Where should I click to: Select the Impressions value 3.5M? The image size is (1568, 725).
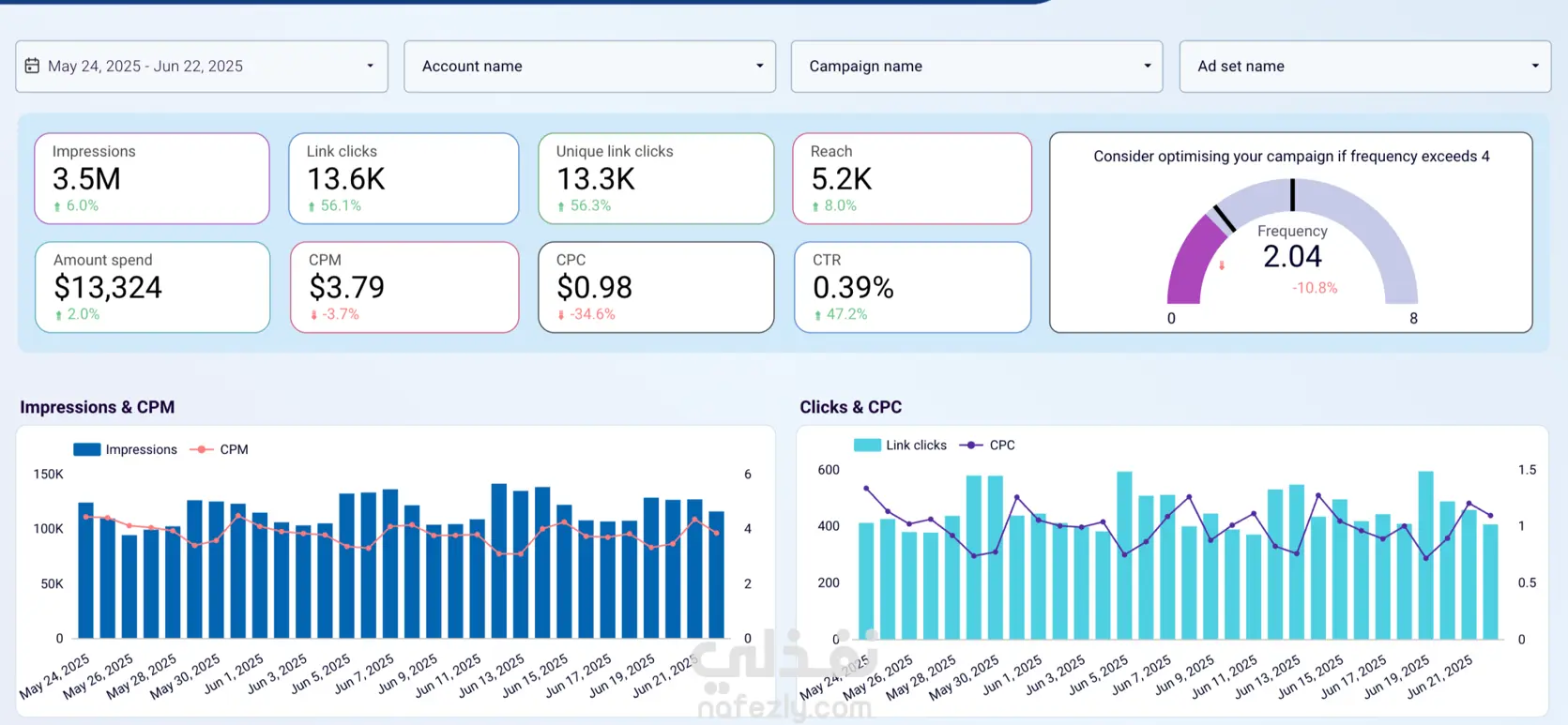[x=86, y=178]
